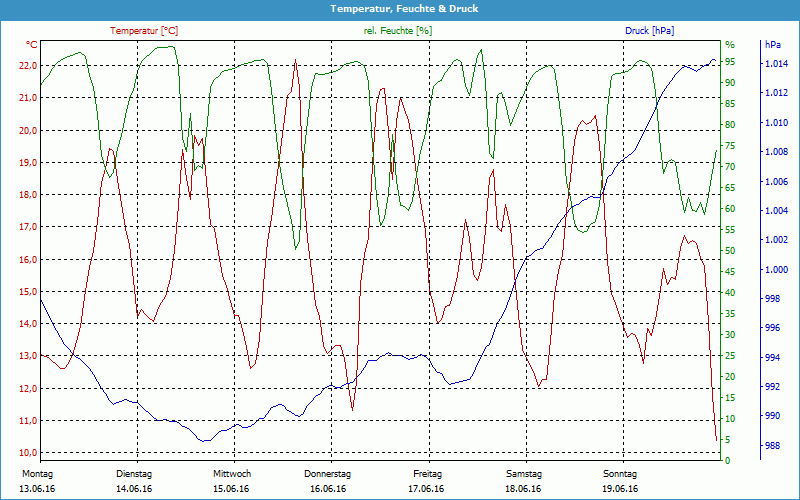Click the date '13.06.16'
This screenshot has width=800, height=500.
(37, 489)
